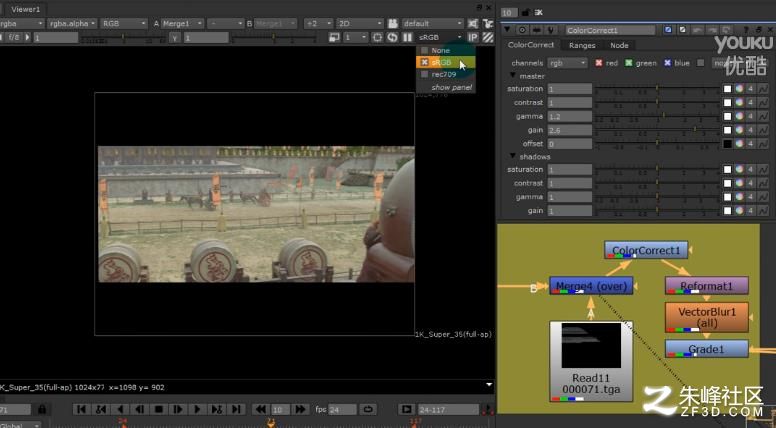Select the Merge4 (over) node
This screenshot has height=428, width=776.
(x=591, y=285)
